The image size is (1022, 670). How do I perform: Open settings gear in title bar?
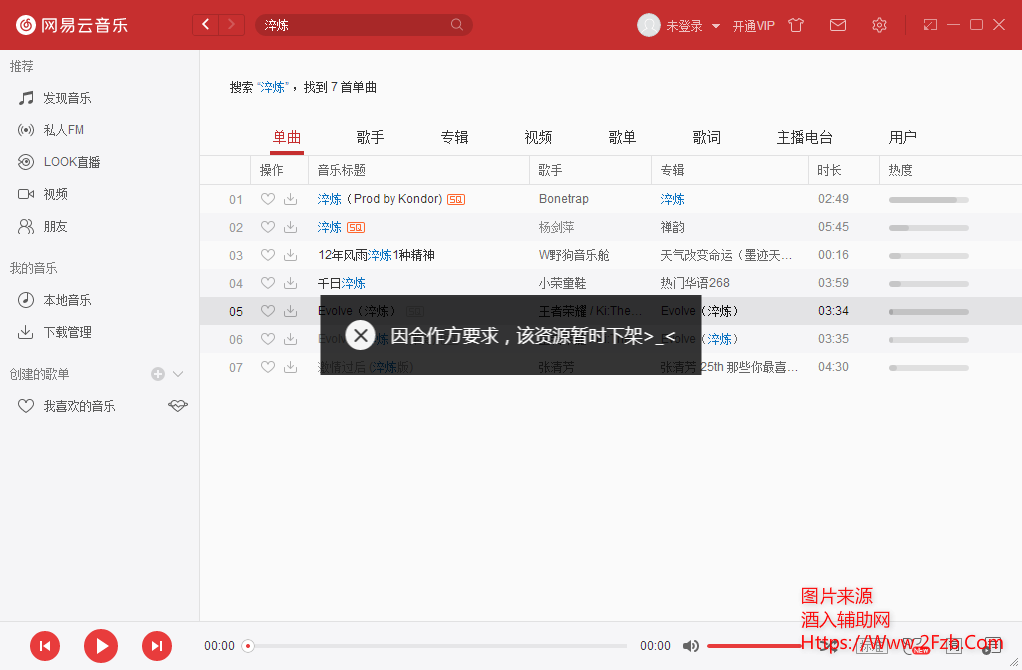tap(879, 25)
